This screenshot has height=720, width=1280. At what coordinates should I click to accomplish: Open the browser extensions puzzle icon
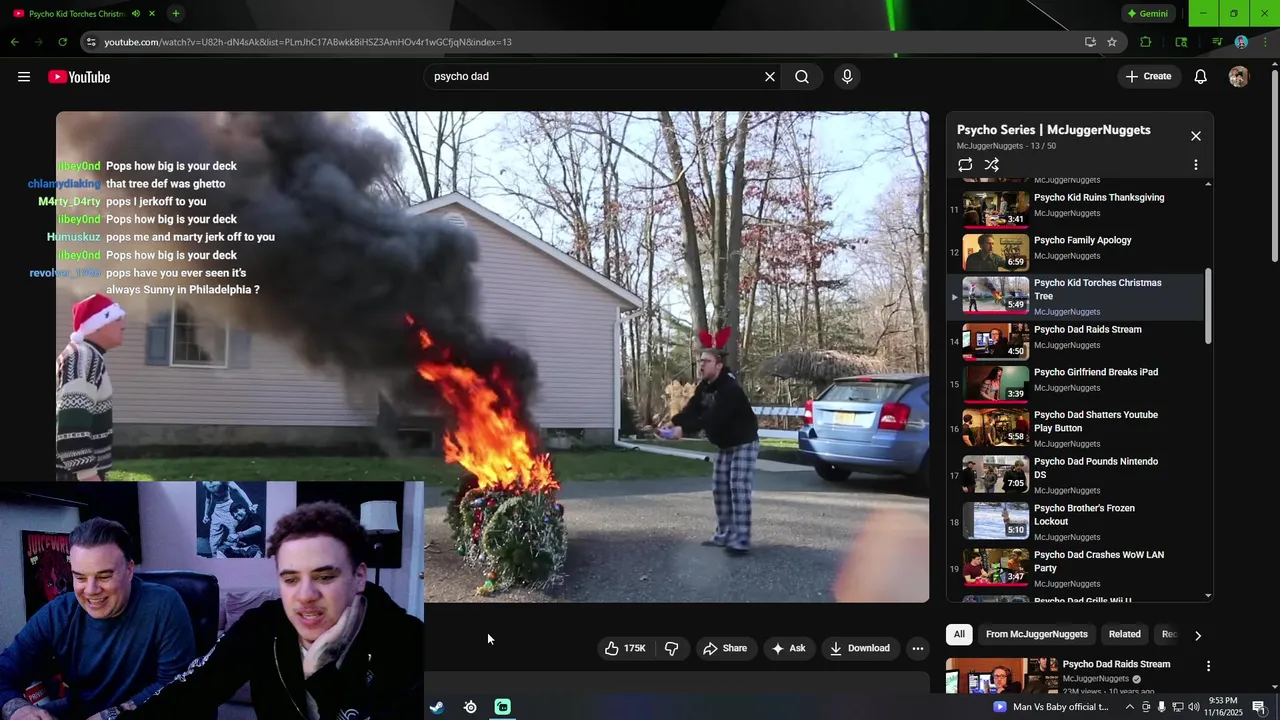[x=1146, y=42]
